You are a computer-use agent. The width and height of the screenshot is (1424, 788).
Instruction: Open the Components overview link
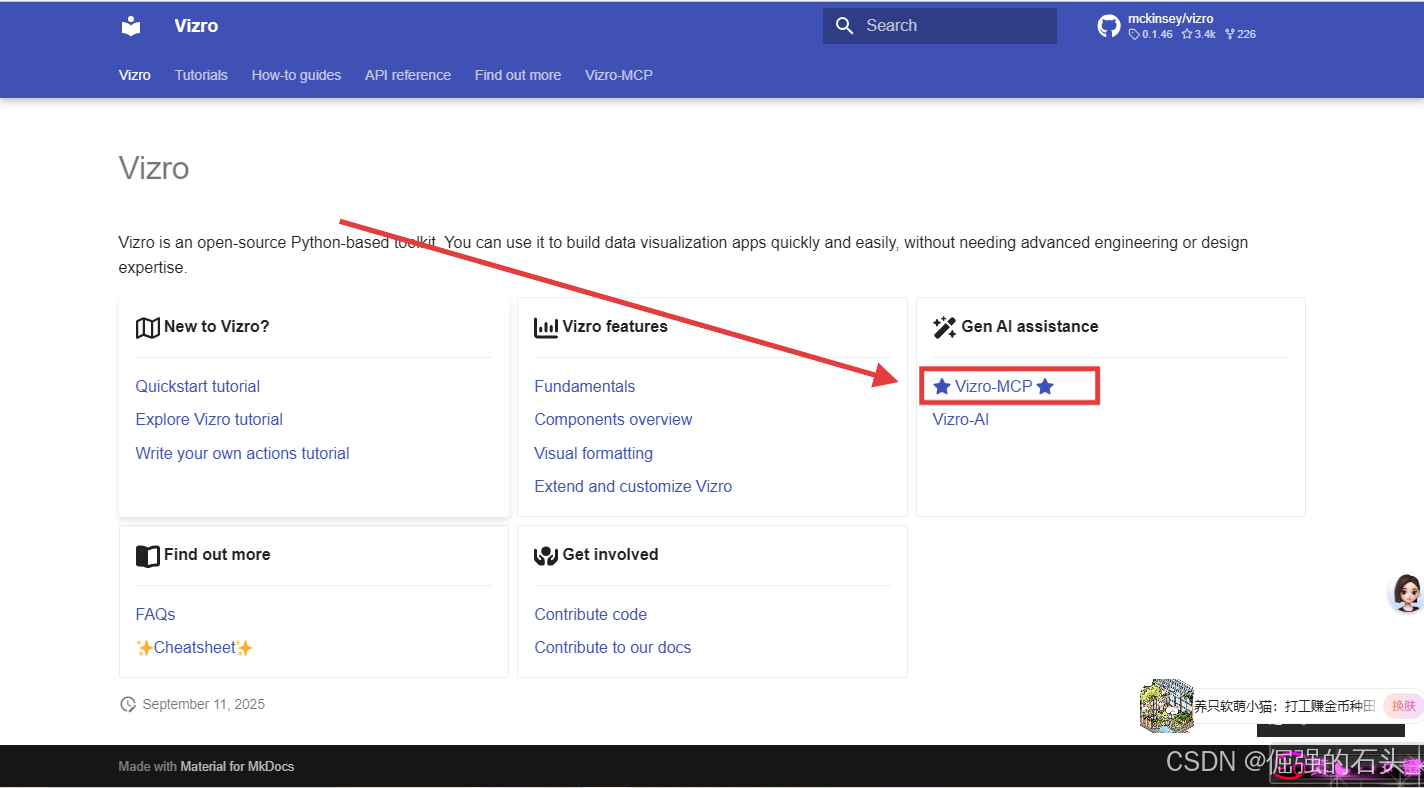613,419
